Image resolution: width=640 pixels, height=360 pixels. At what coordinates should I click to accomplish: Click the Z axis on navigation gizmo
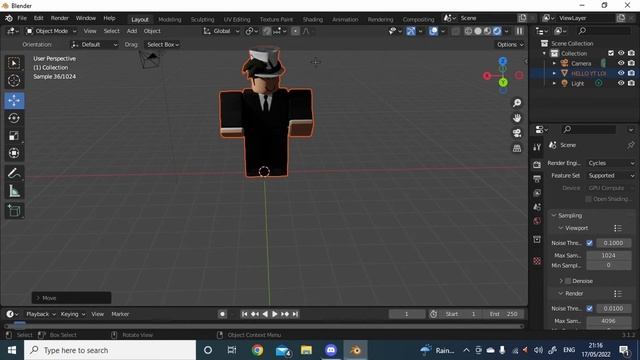tap(503, 61)
